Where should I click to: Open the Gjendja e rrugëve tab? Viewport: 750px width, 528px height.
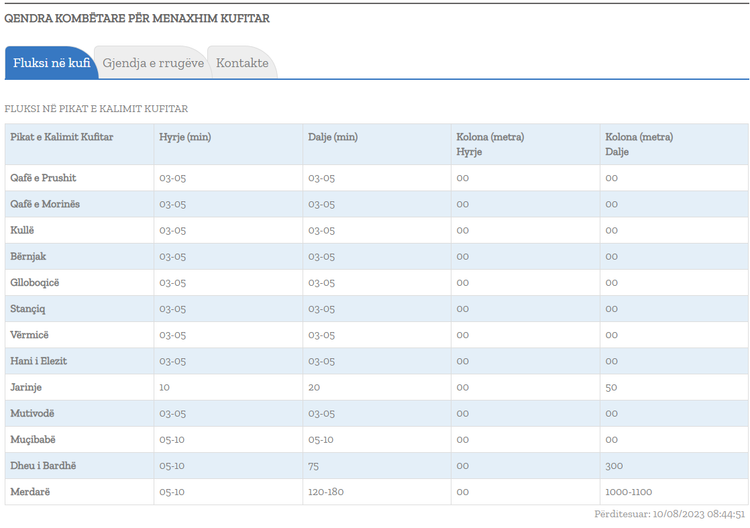pos(153,63)
